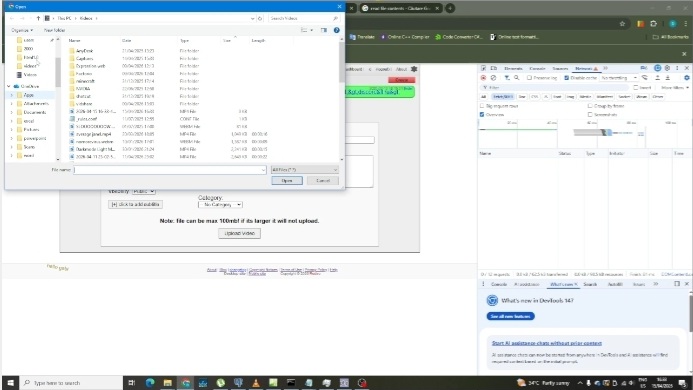
Task: Click the inspect element icon in DevTools
Action: coord(484,69)
